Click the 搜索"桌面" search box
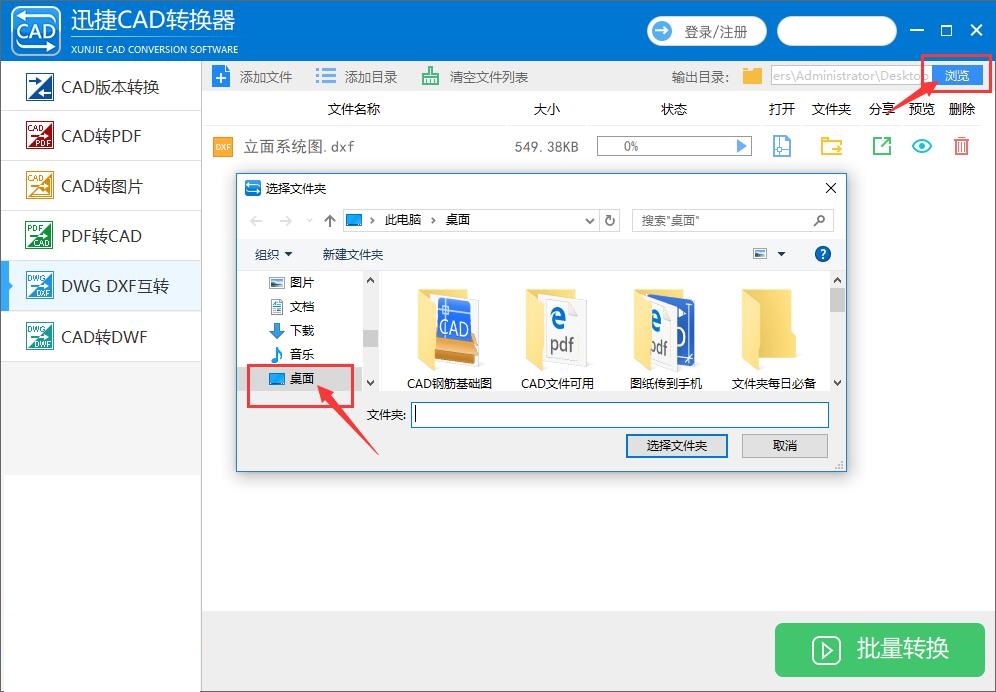Viewport: 996px width, 692px height. [x=732, y=220]
